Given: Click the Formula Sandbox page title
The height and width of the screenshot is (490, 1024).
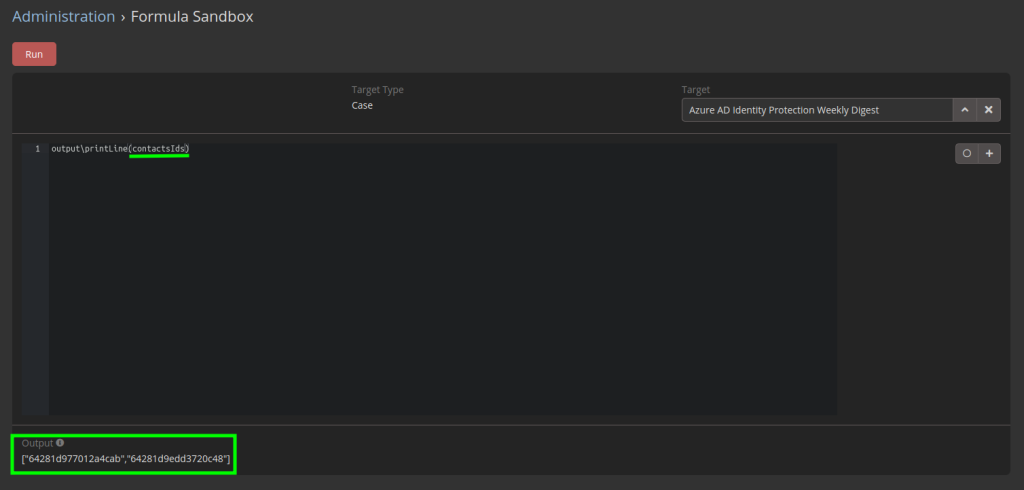Looking at the screenshot, I should pos(192,16).
